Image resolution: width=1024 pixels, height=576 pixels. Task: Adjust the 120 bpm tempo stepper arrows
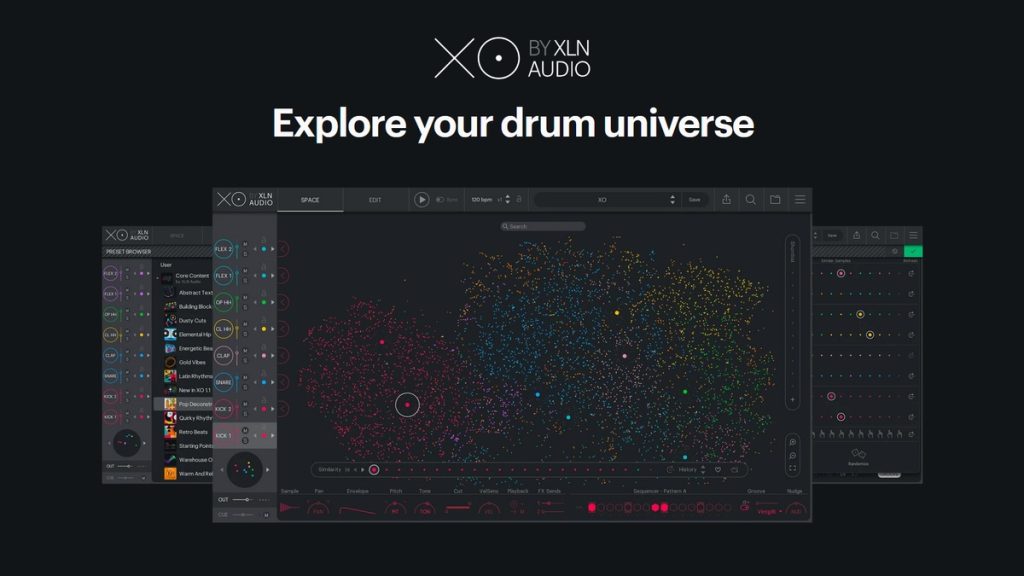pos(508,200)
